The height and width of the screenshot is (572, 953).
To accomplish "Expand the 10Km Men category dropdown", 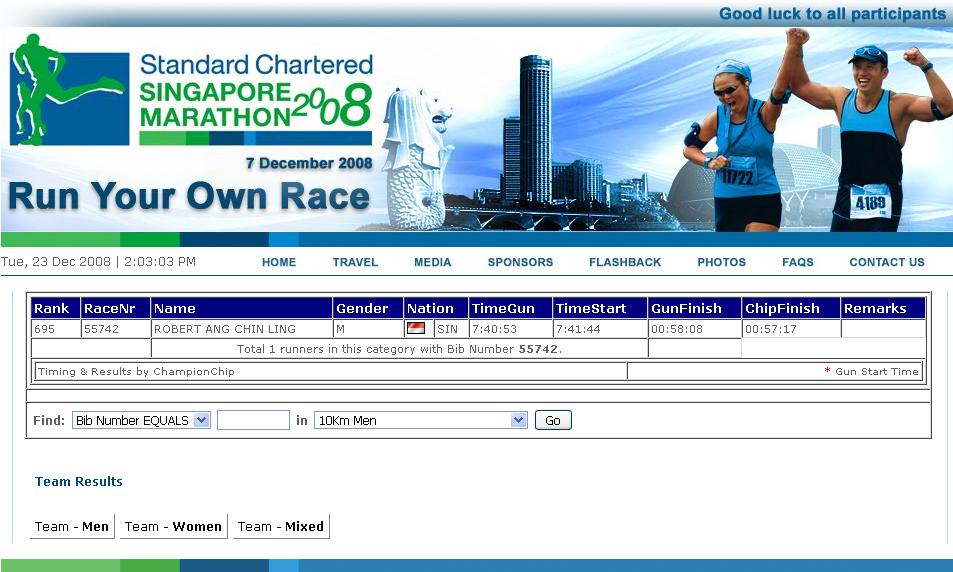I will [421, 420].
